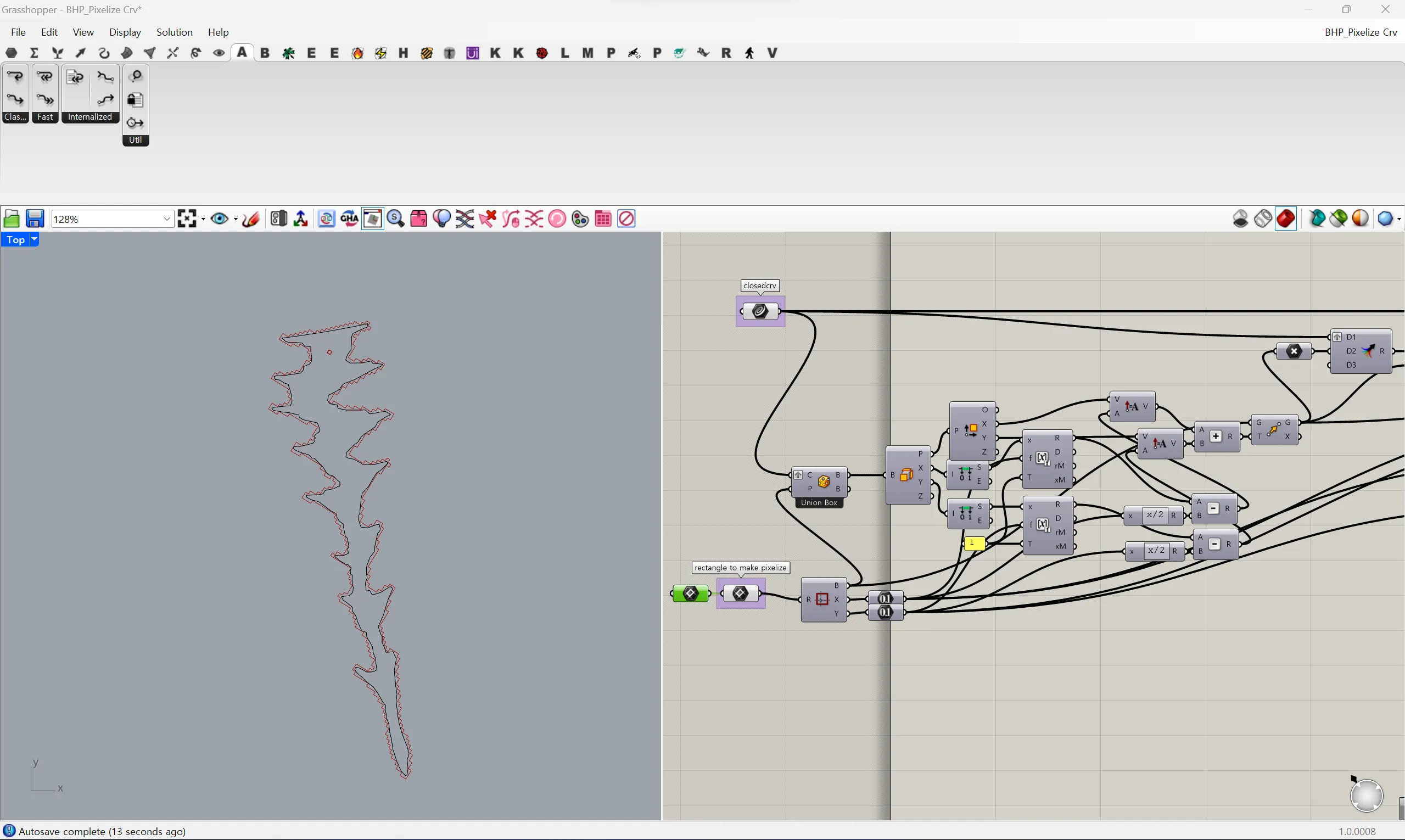
Task: Select the red X cursor icon
Action: (488, 219)
